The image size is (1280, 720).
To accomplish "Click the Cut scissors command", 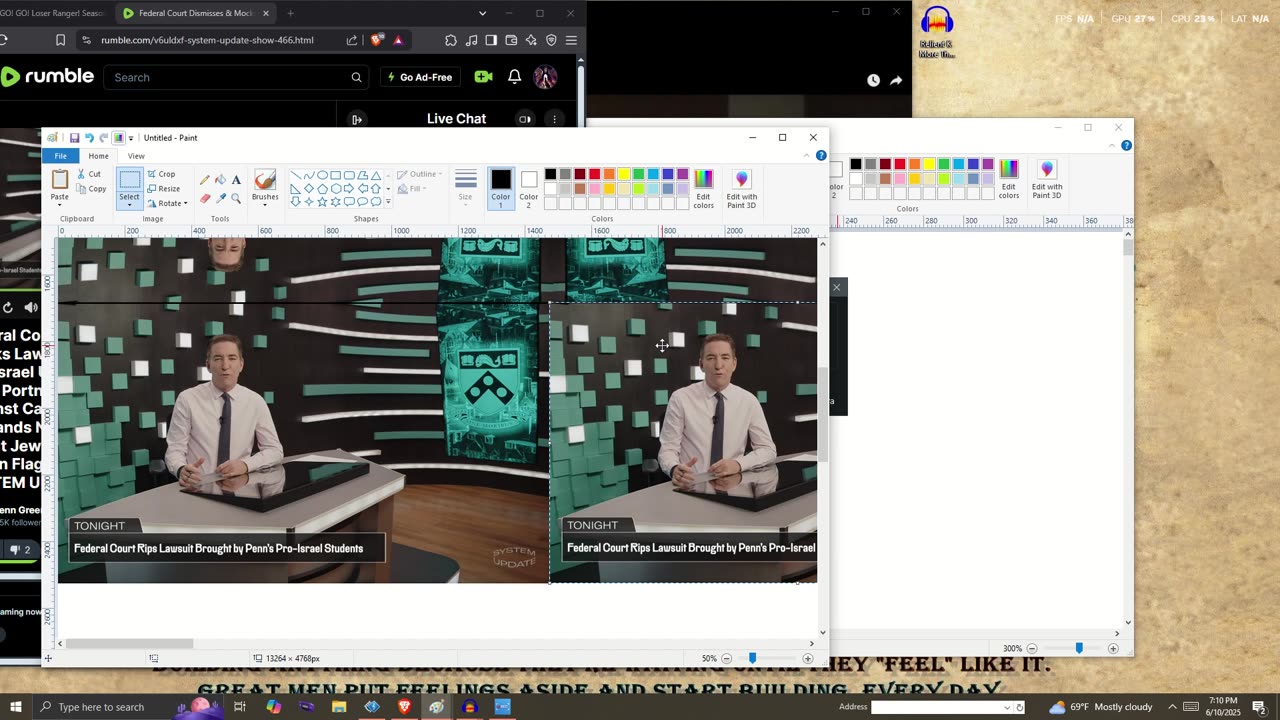I will click(x=88, y=174).
